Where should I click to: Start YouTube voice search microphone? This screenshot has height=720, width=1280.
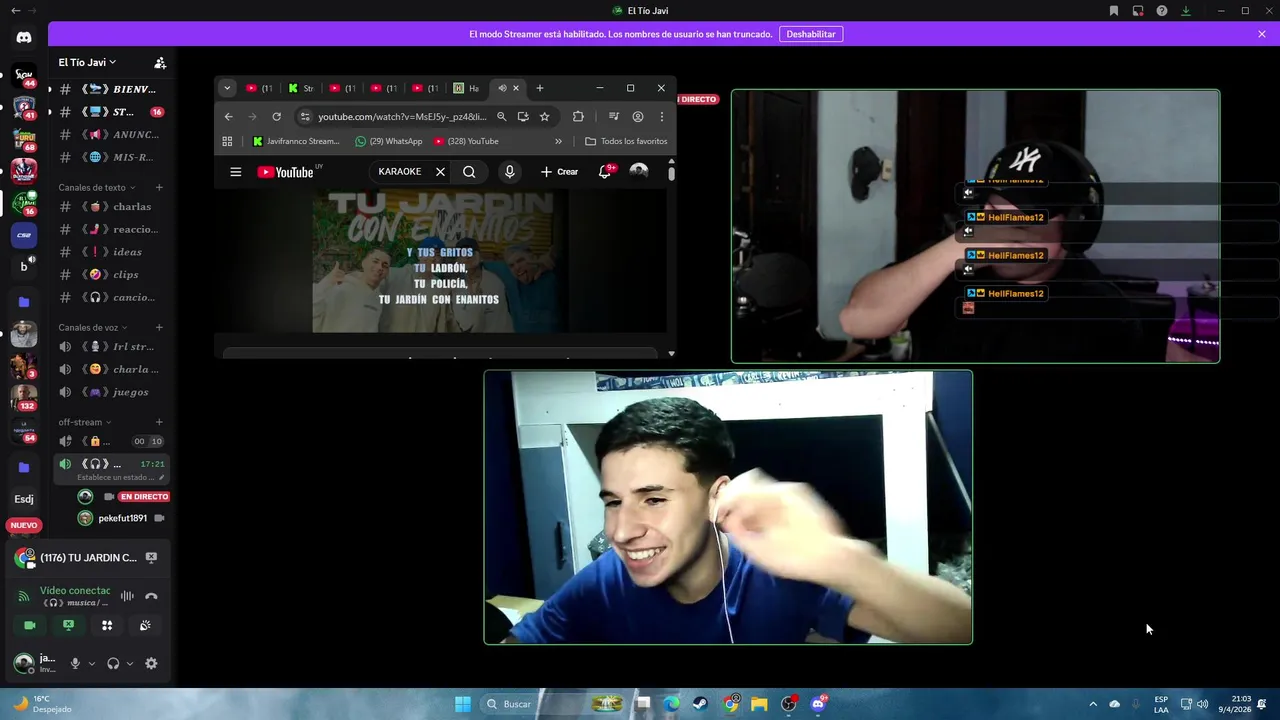point(510,172)
